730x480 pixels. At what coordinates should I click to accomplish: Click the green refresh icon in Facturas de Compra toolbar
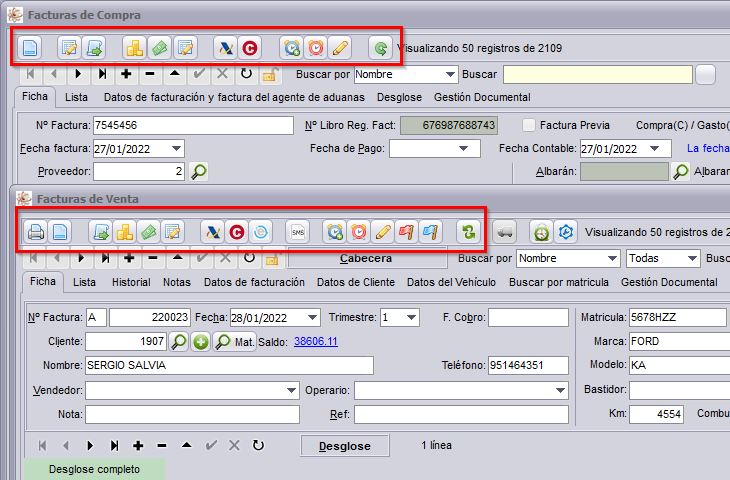[380, 48]
